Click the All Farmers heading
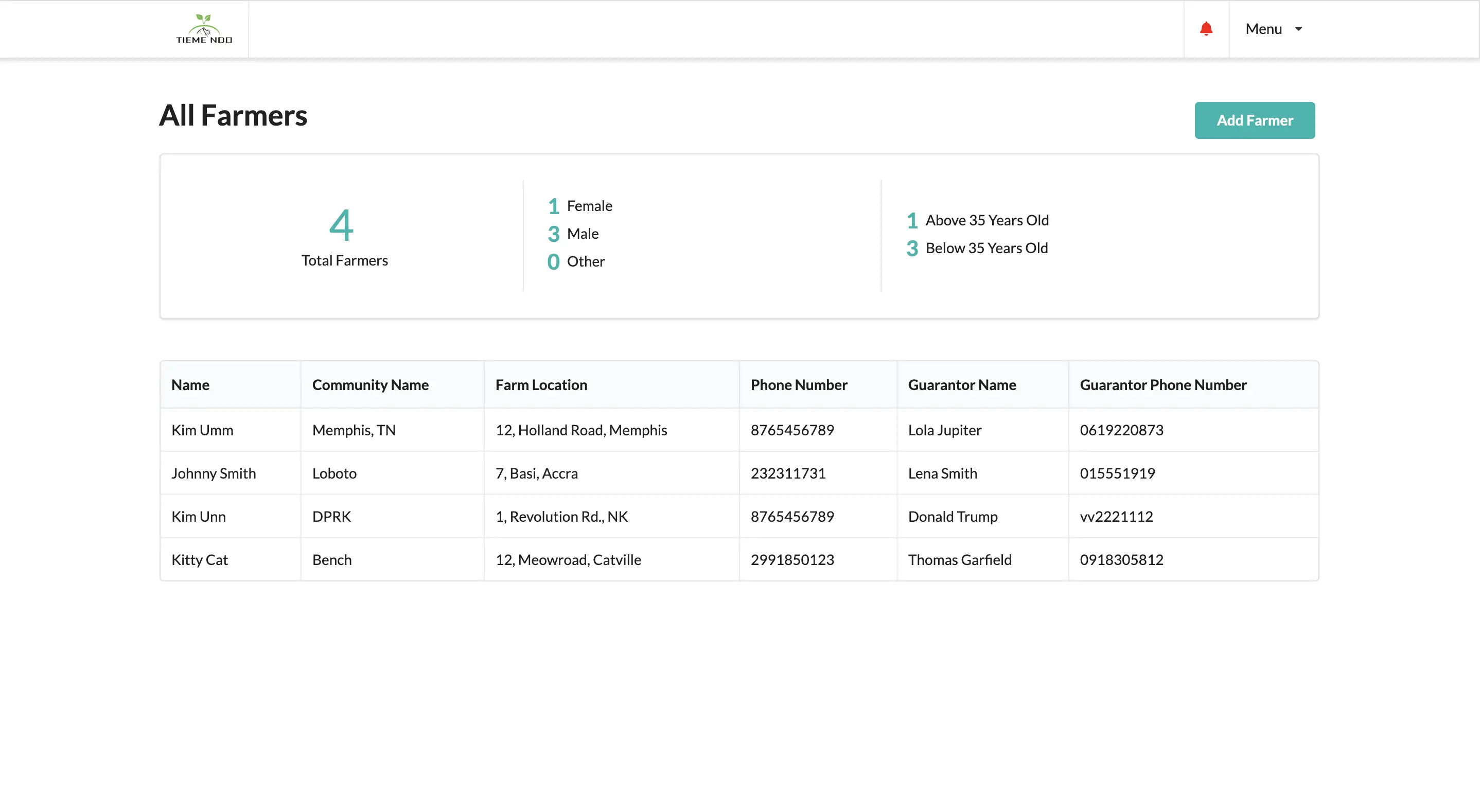This screenshot has height=812, width=1480. [233, 115]
